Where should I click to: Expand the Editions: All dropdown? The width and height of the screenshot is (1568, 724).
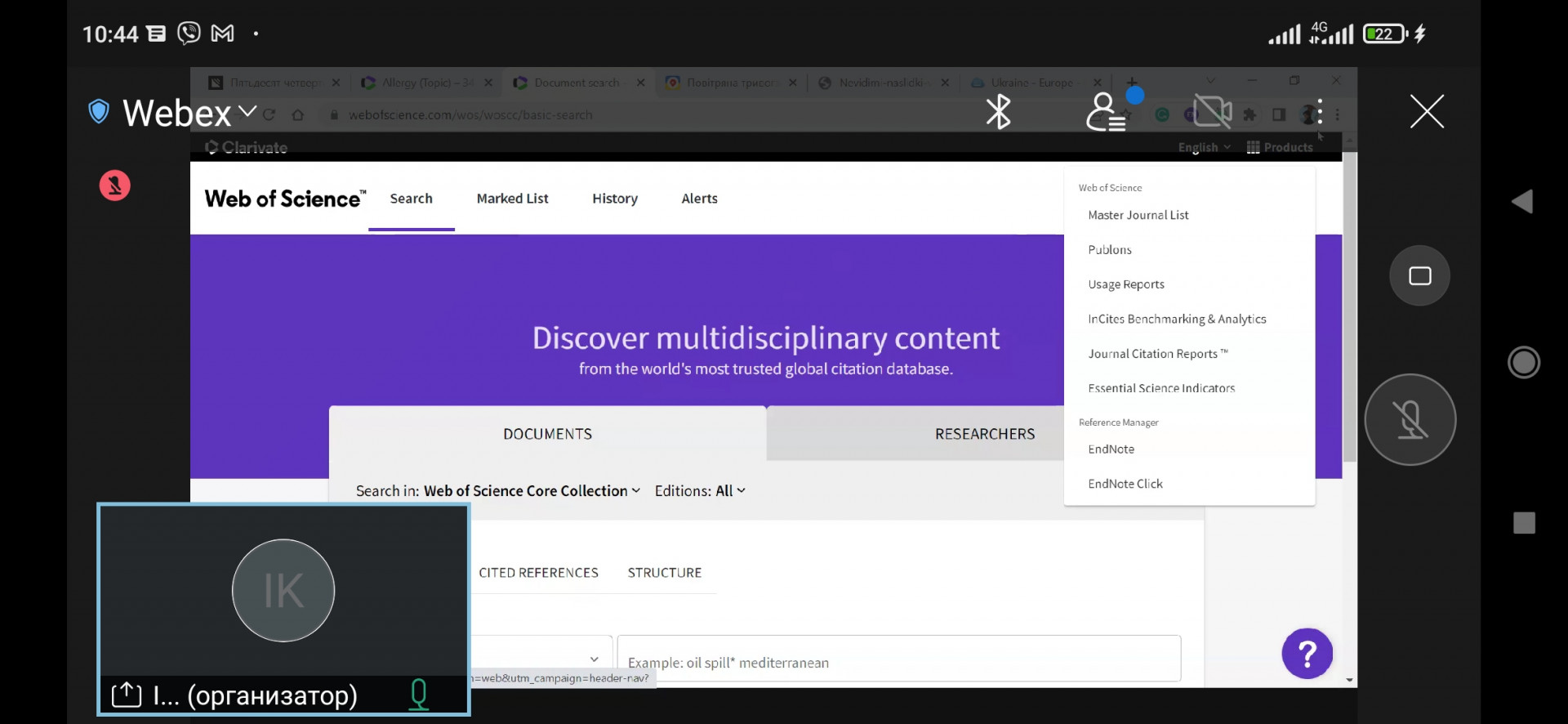point(700,491)
